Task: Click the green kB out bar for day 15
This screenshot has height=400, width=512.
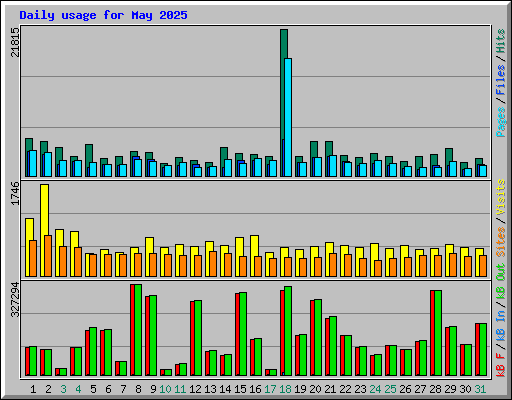Action: tap(243, 334)
